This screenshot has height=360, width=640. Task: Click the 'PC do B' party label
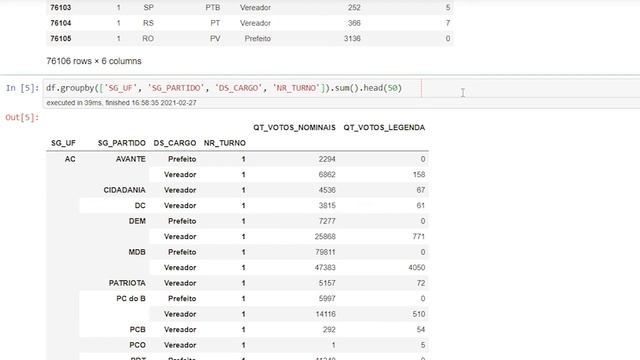point(131,299)
